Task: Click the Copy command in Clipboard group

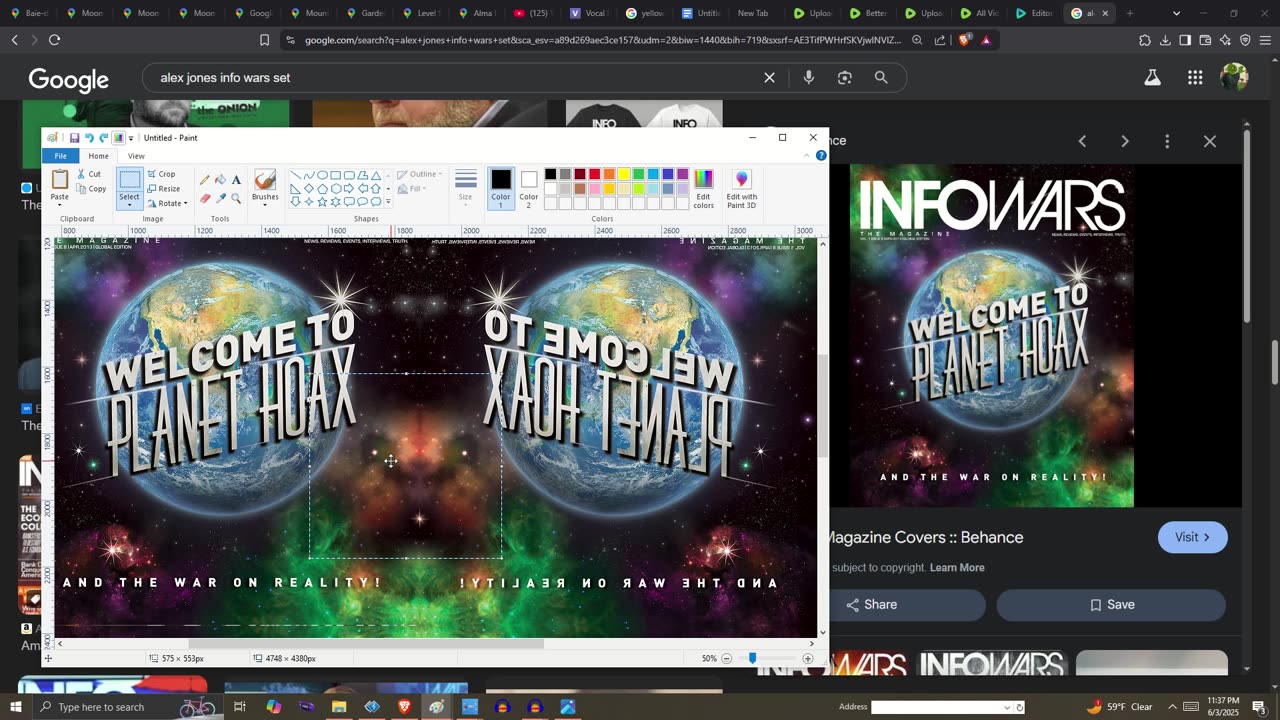Action: 91,189
